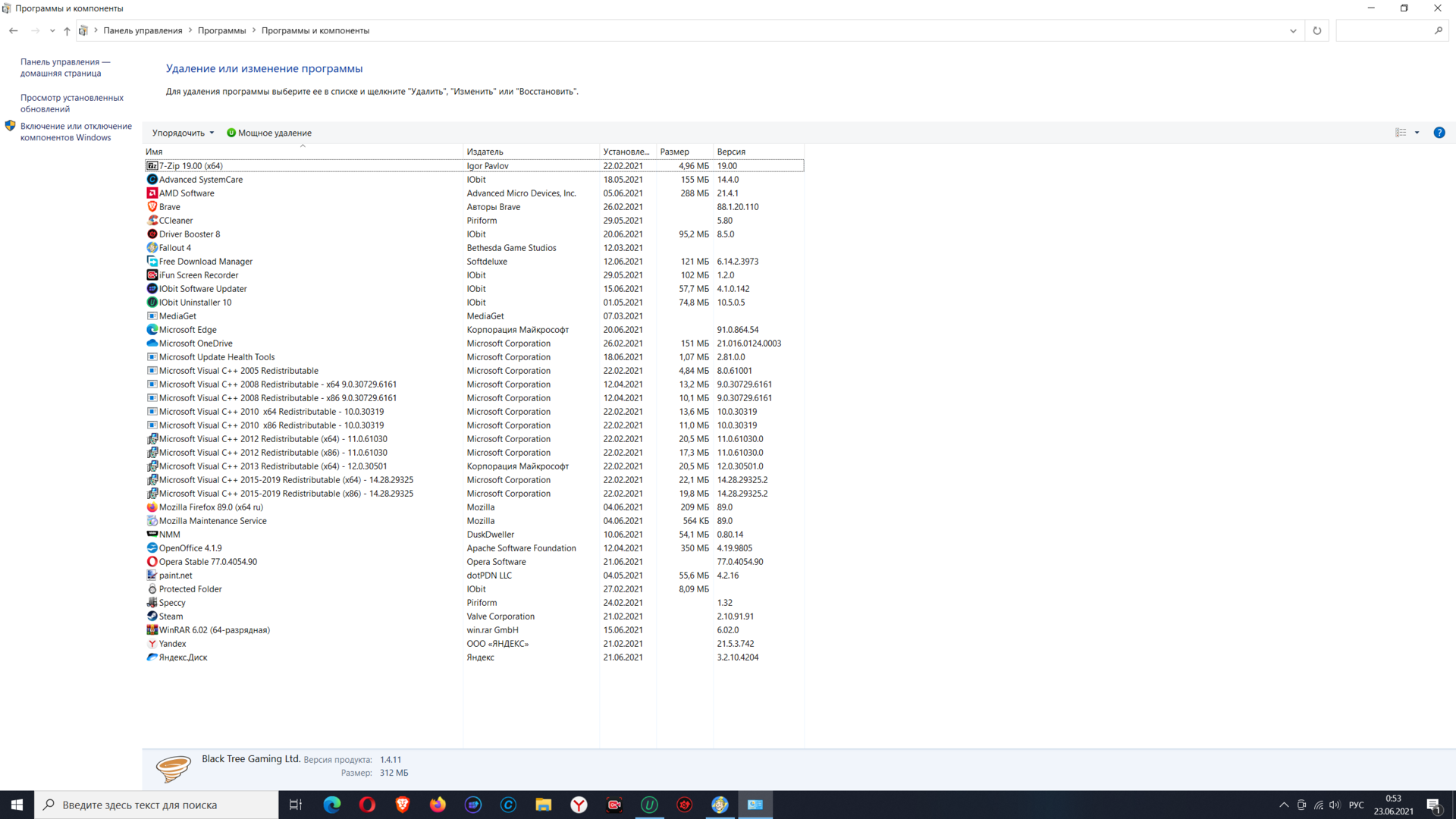
Task: Click the refresh button beside address bar
Action: tap(1317, 31)
